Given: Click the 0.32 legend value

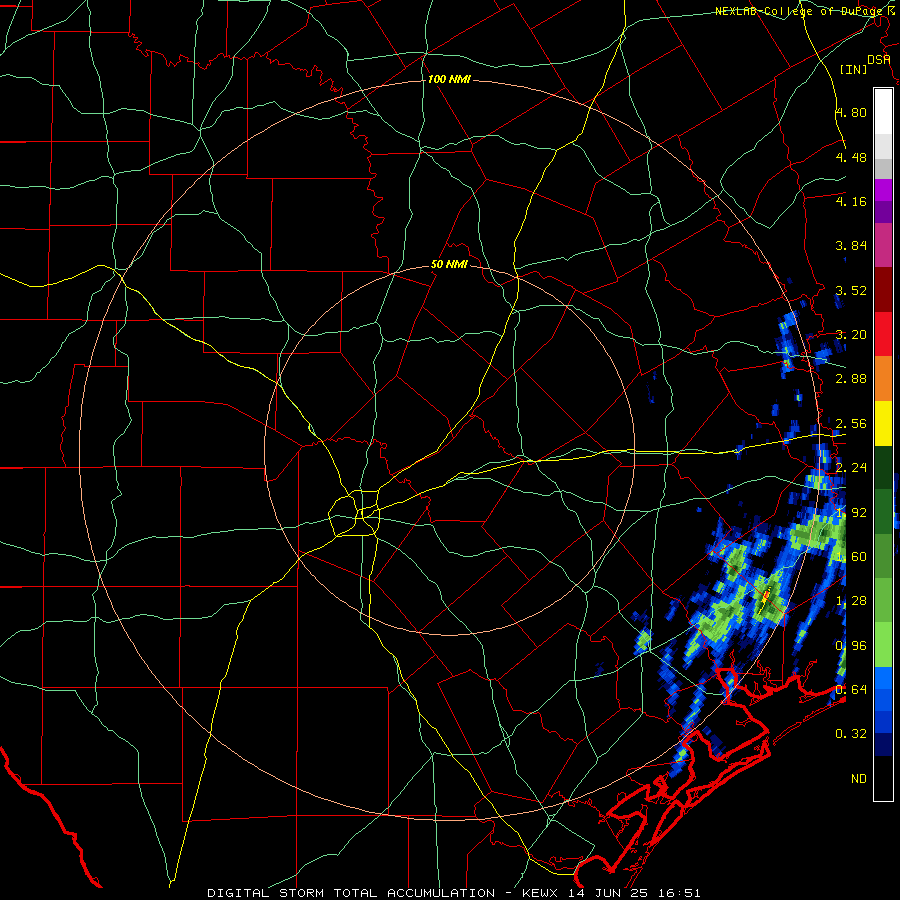Looking at the screenshot, I should coord(851,734).
